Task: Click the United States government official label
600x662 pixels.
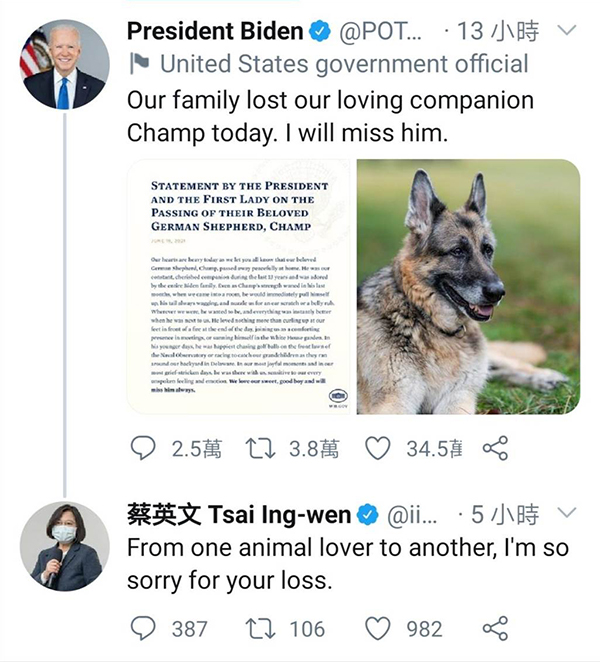Action: 343,65
